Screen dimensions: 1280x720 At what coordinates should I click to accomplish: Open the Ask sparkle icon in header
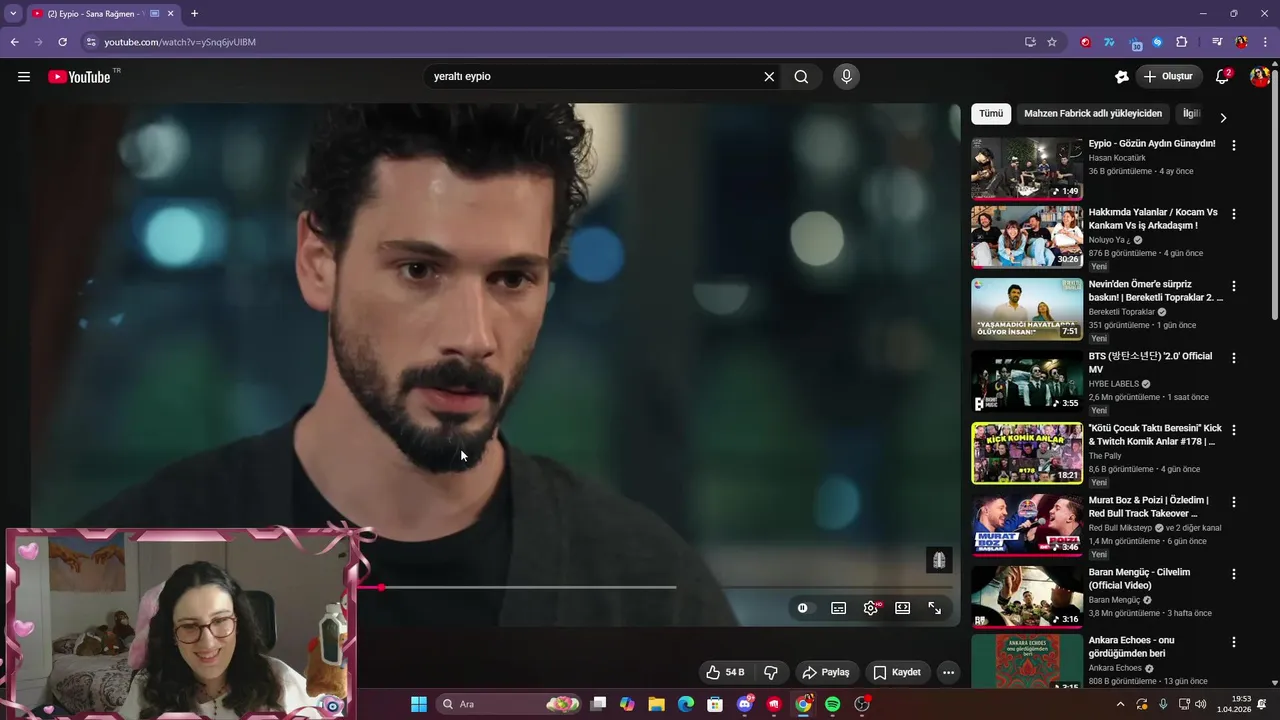(1122, 77)
